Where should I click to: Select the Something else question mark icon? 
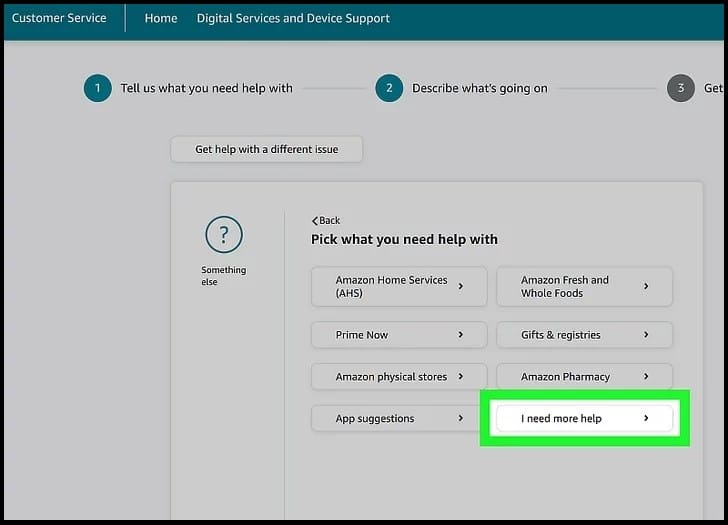point(224,234)
